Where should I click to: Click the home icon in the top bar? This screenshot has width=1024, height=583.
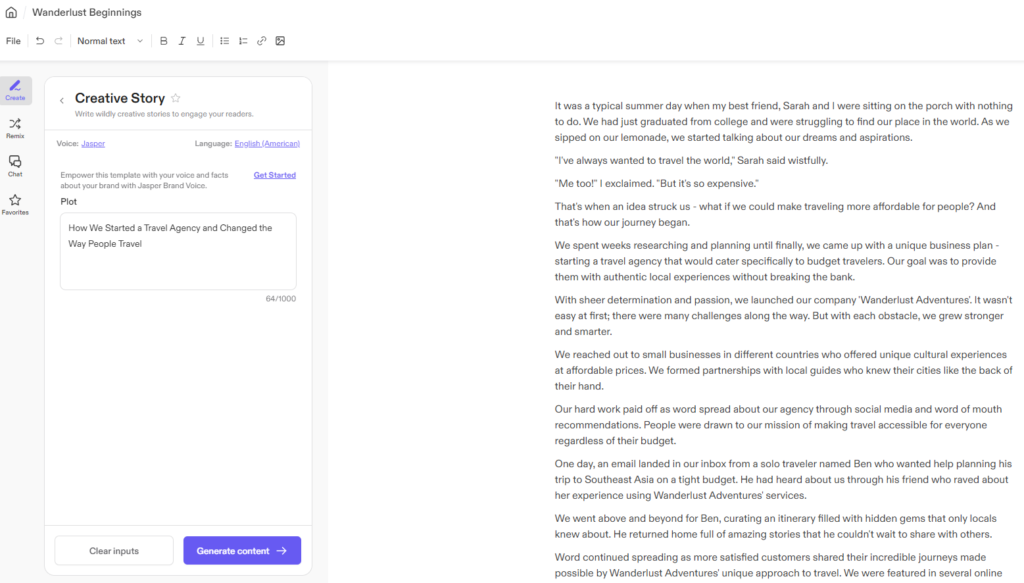click(x=11, y=13)
